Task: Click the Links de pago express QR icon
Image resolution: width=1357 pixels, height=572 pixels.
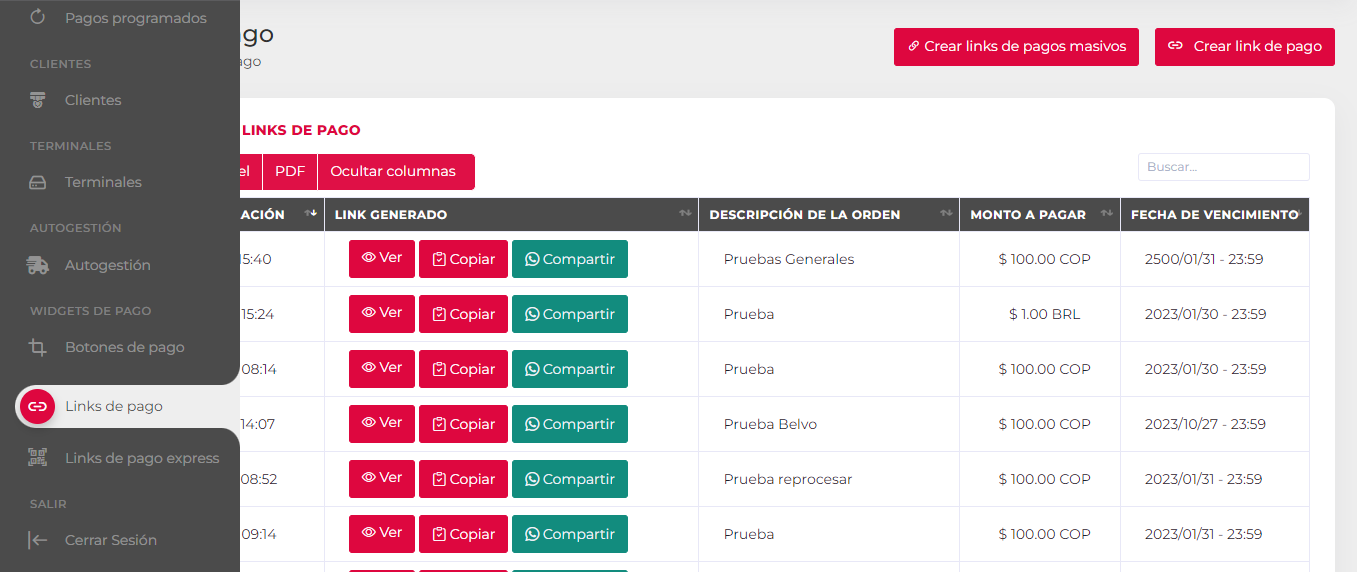Action: click(x=38, y=458)
